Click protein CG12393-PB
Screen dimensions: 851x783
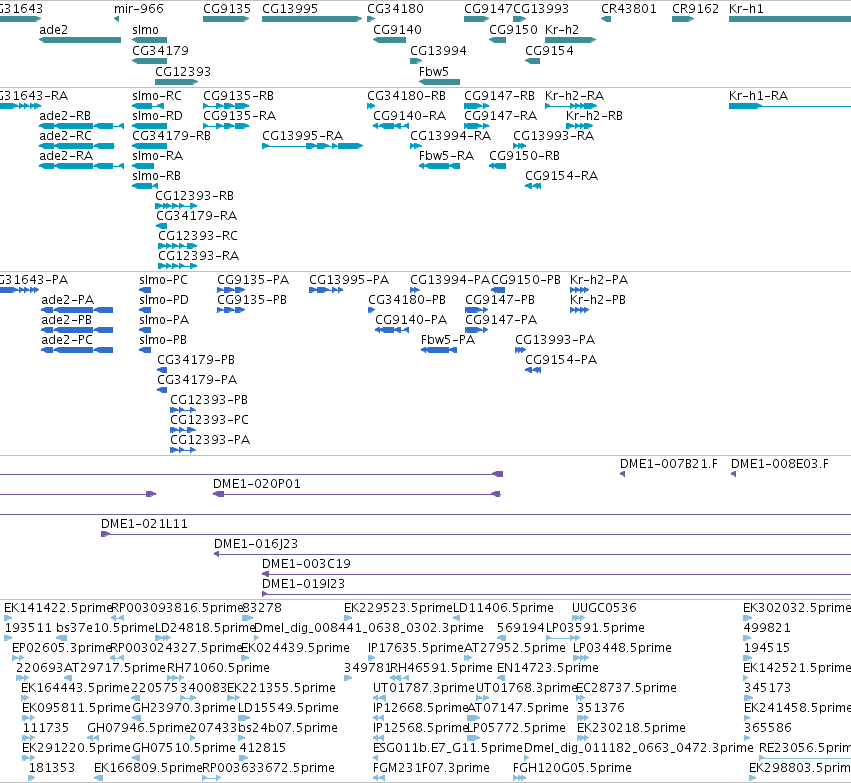pyautogui.click(x=209, y=399)
